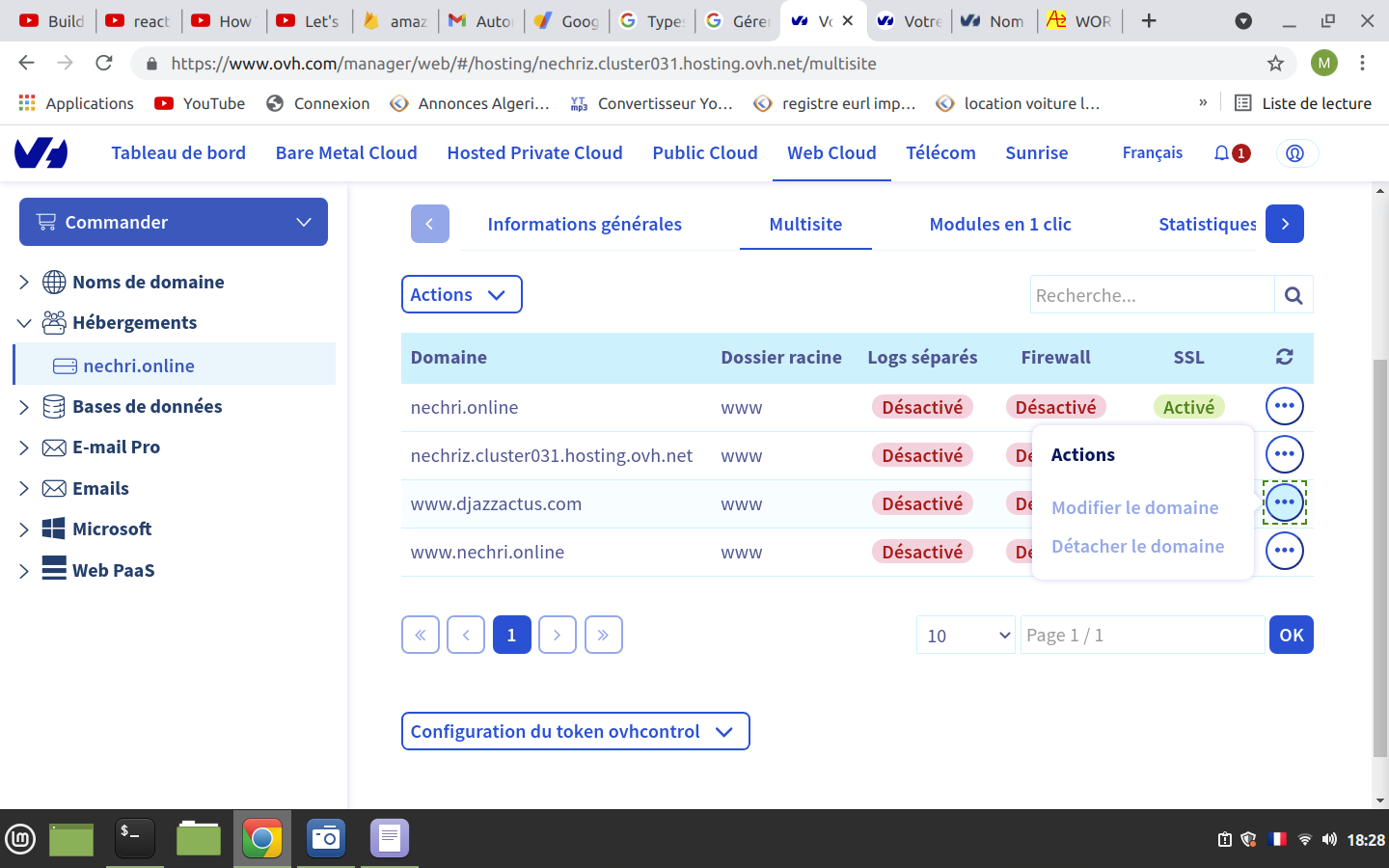This screenshot has height=868, width=1389.
Task: Click the OK page button
Action: pos(1291,635)
